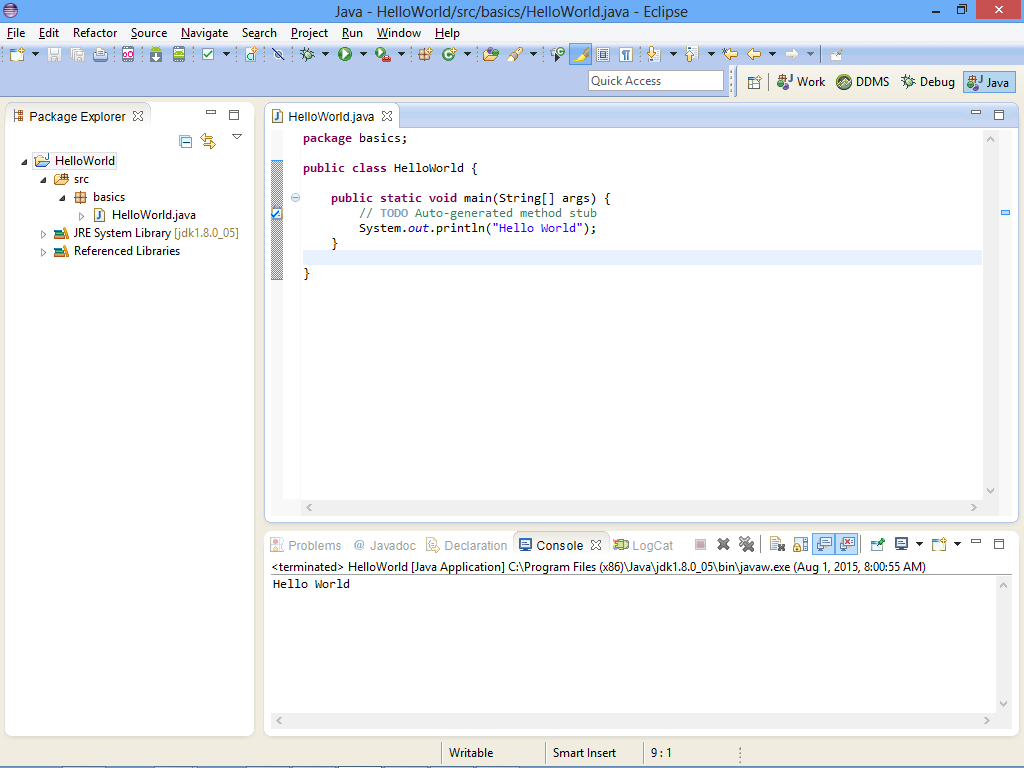This screenshot has height=768, width=1024.
Task: Click the Skip All Breakpoints icon
Action: pos(278,55)
